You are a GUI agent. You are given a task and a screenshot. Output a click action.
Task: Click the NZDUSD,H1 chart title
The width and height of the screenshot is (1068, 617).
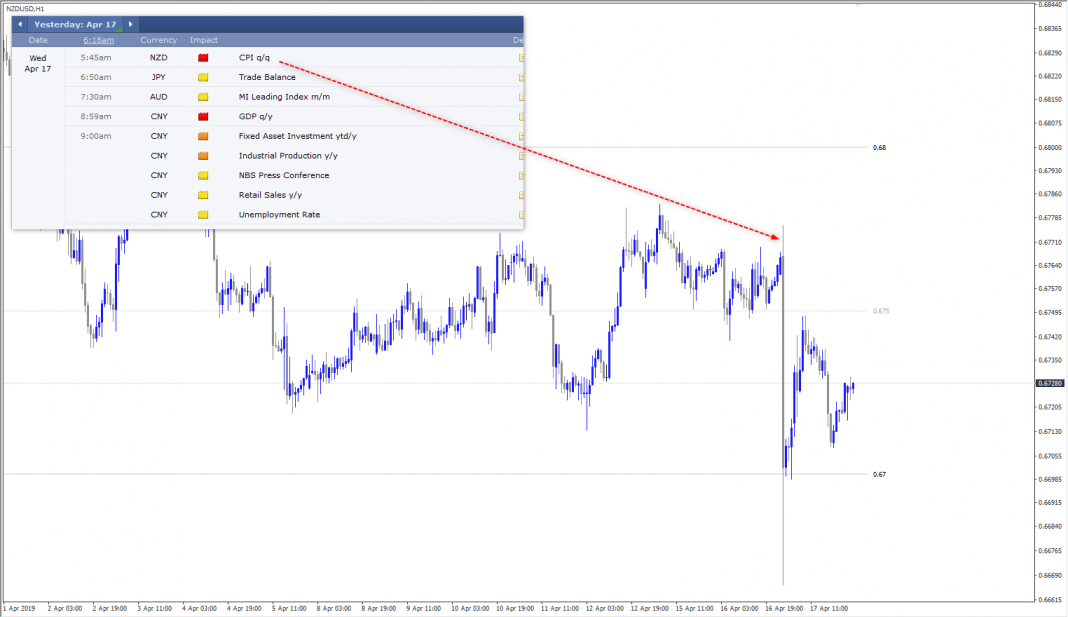coord(26,8)
